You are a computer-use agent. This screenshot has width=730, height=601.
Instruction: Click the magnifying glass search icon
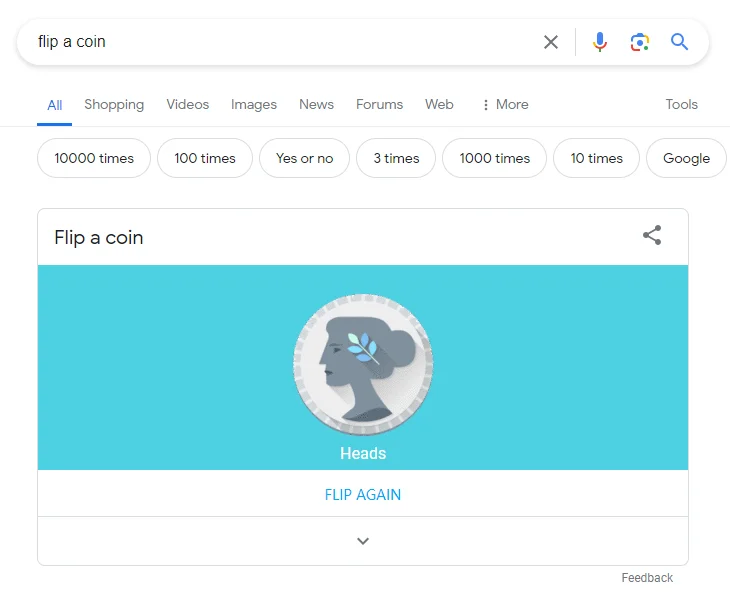680,42
